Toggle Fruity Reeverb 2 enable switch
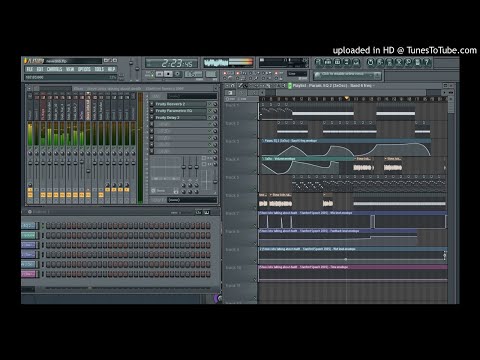The image size is (480, 360). [210, 104]
